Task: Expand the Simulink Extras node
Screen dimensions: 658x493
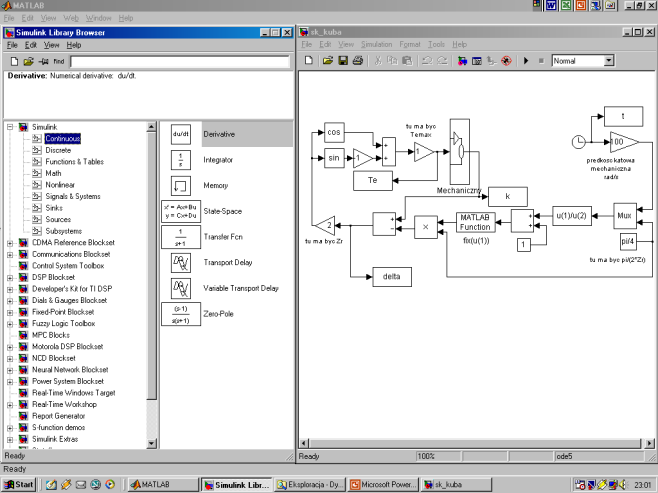Action: tap(10, 440)
